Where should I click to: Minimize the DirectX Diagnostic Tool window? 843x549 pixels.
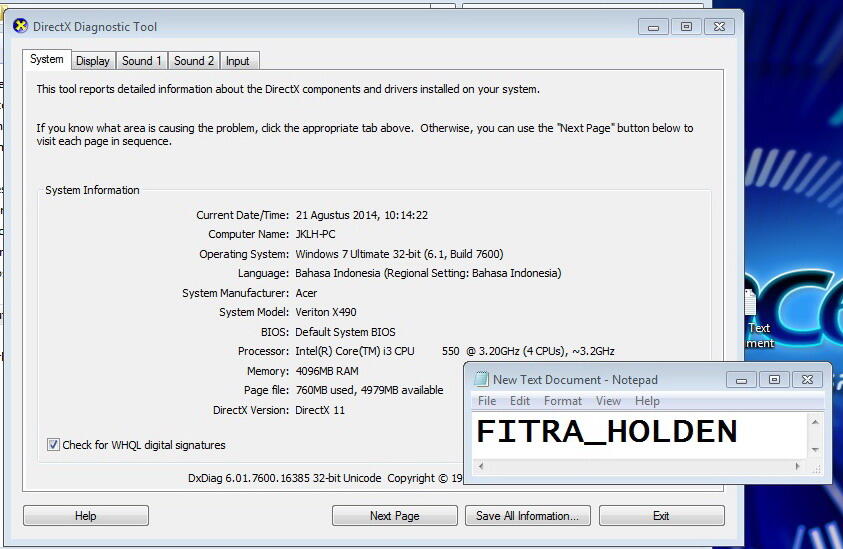tap(653, 26)
